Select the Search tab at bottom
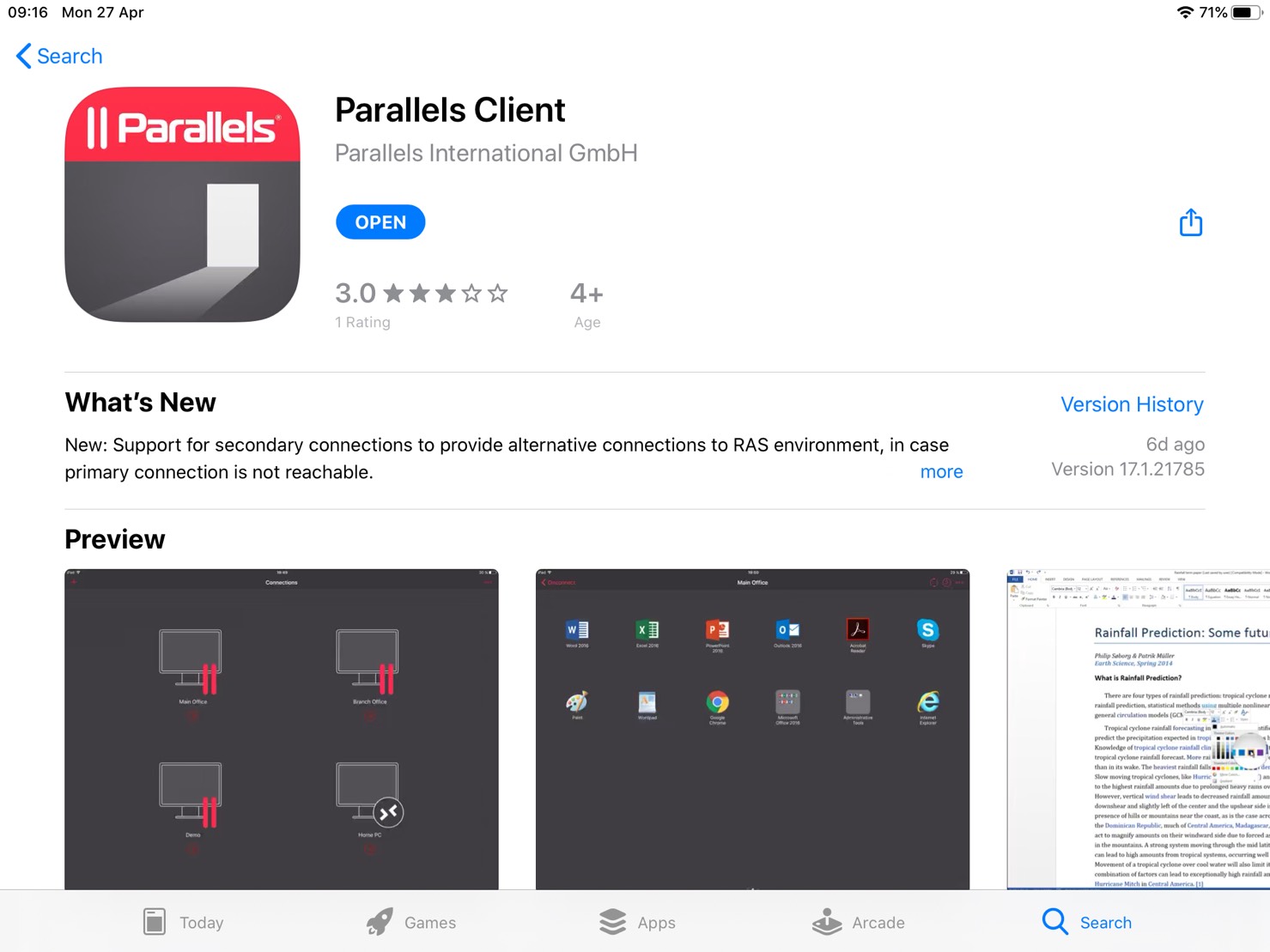Viewport: 1270px width, 952px height. coord(1087,922)
